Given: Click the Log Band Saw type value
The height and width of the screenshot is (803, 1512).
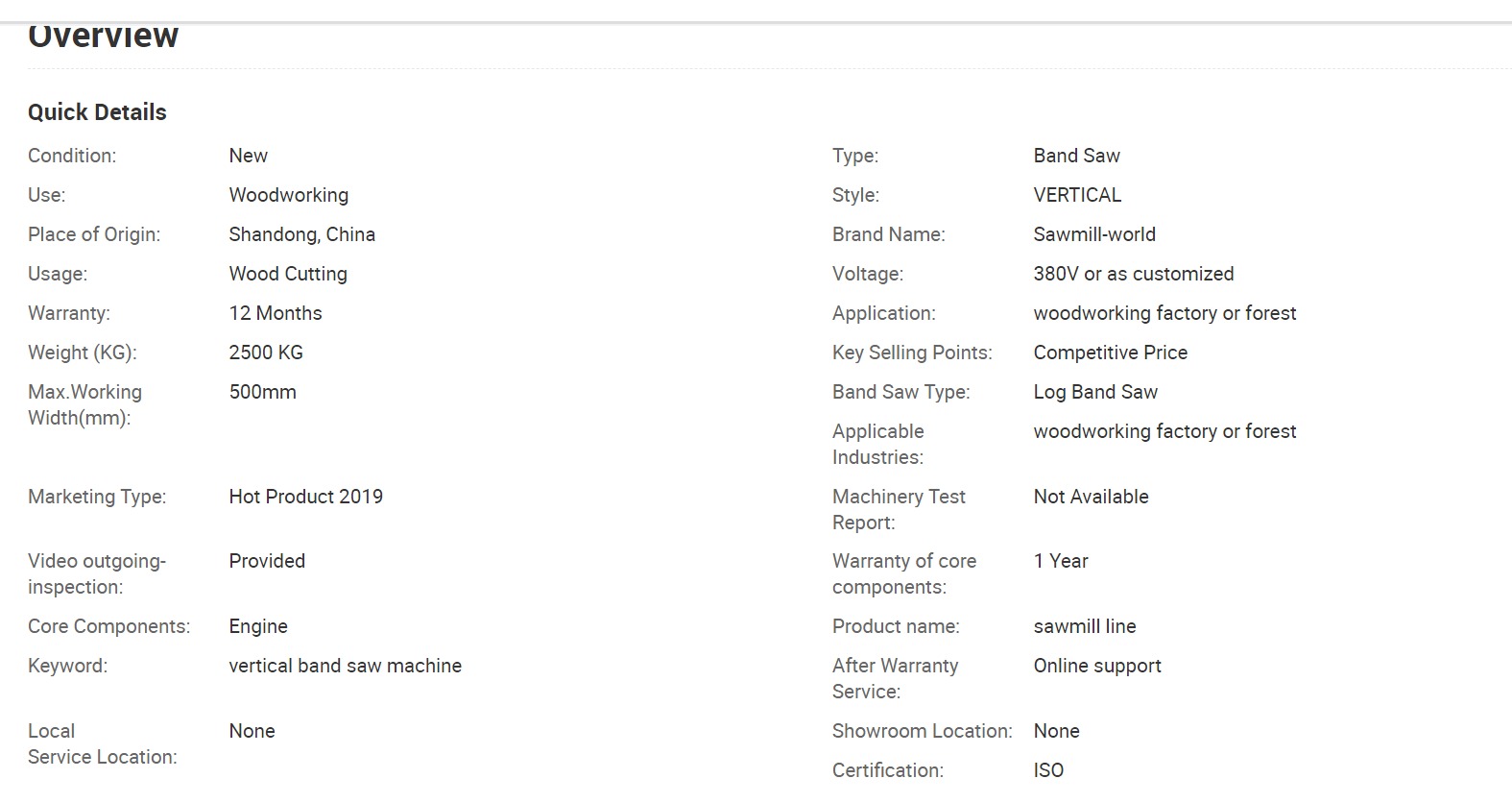Looking at the screenshot, I should pos(1095,392).
